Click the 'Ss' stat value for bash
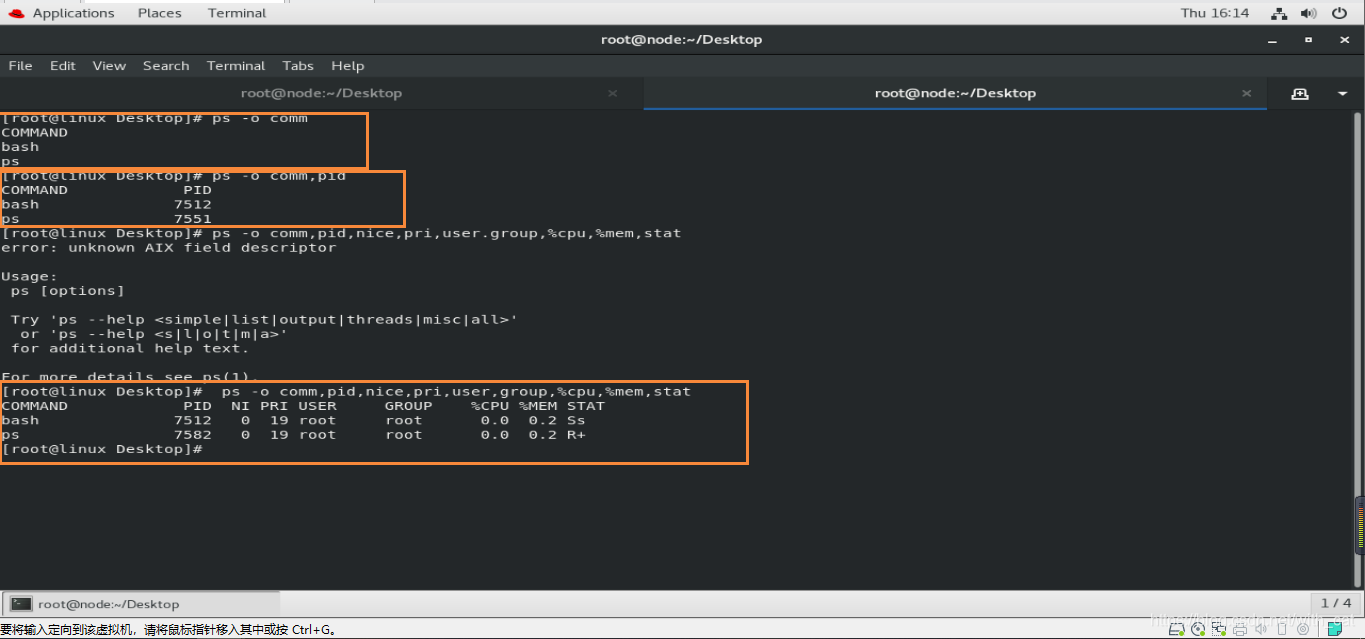The width and height of the screenshot is (1365, 639). click(x=576, y=420)
